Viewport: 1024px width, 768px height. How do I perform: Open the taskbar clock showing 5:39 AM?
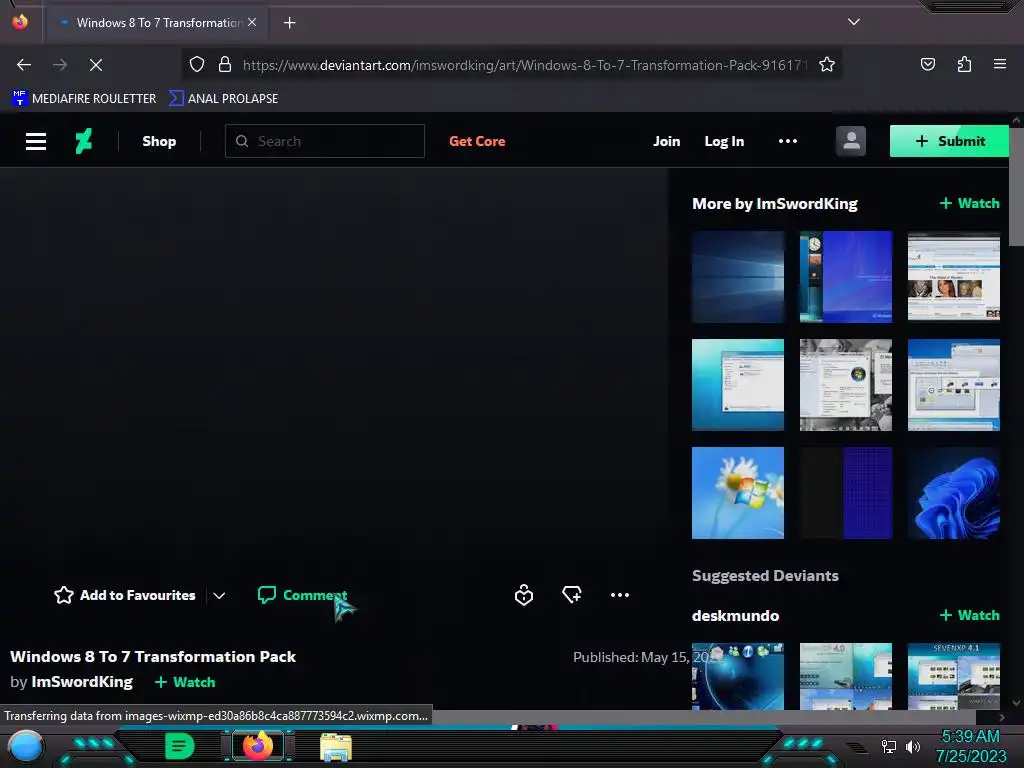click(x=971, y=746)
